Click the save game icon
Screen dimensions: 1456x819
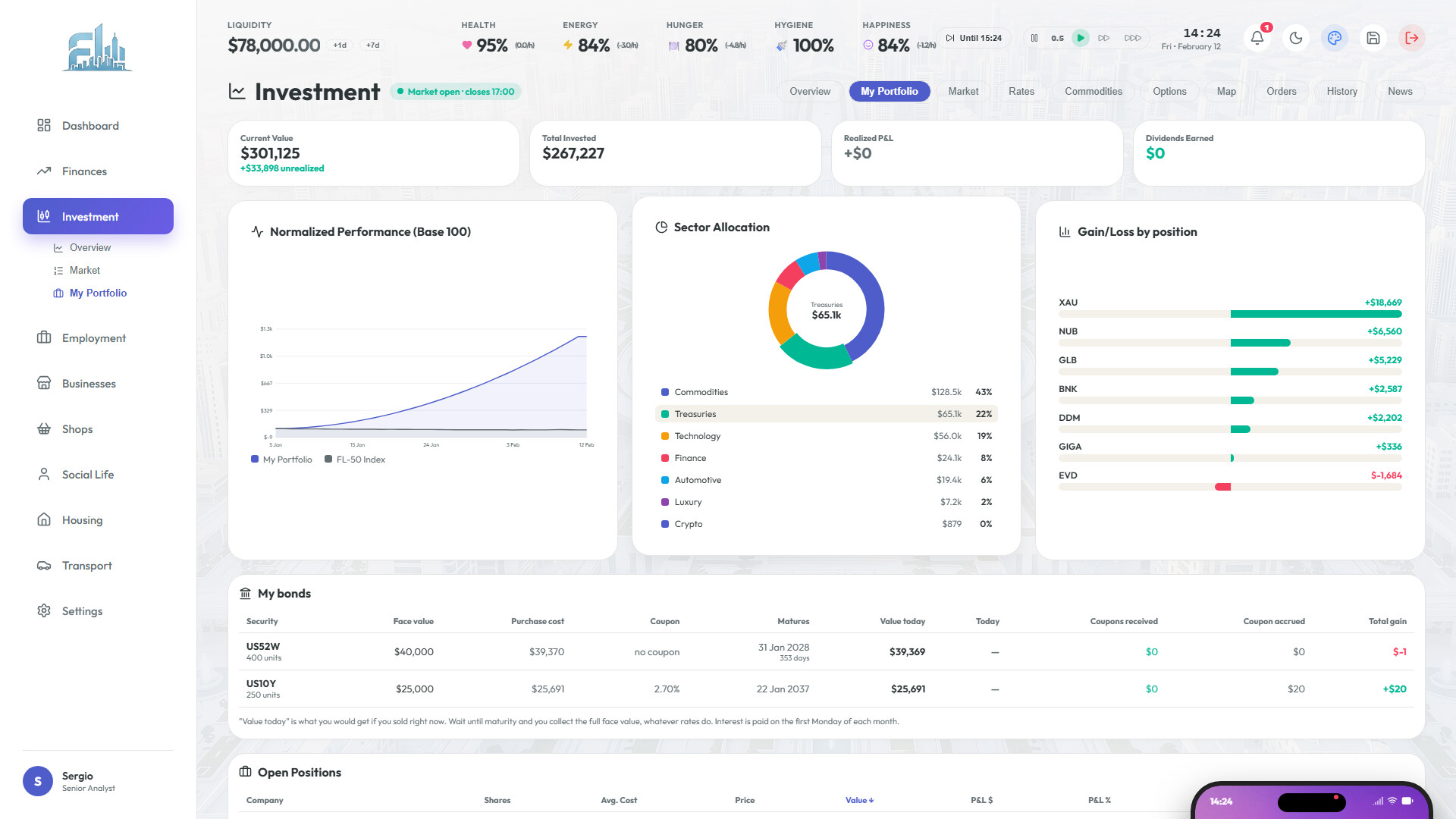1373,38
